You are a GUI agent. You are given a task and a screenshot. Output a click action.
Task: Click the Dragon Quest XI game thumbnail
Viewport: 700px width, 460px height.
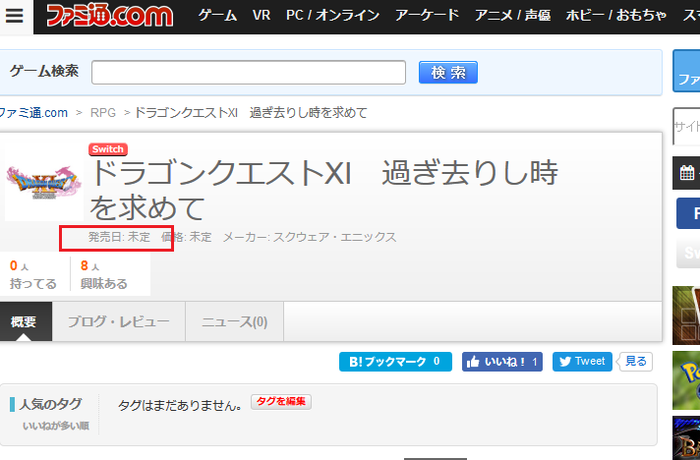[44, 183]
